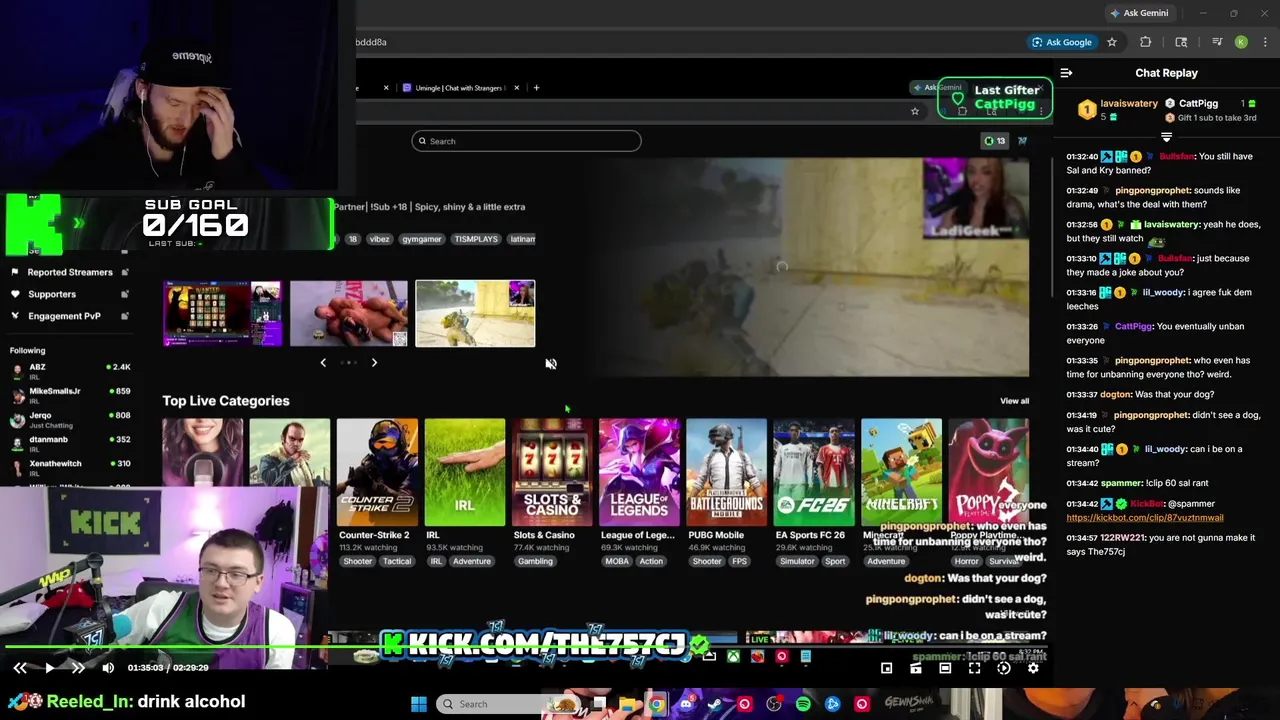This screenshot has height=720, width=1280.
Task: Open Chrome from the taskbar
Action: coord(656,704)
